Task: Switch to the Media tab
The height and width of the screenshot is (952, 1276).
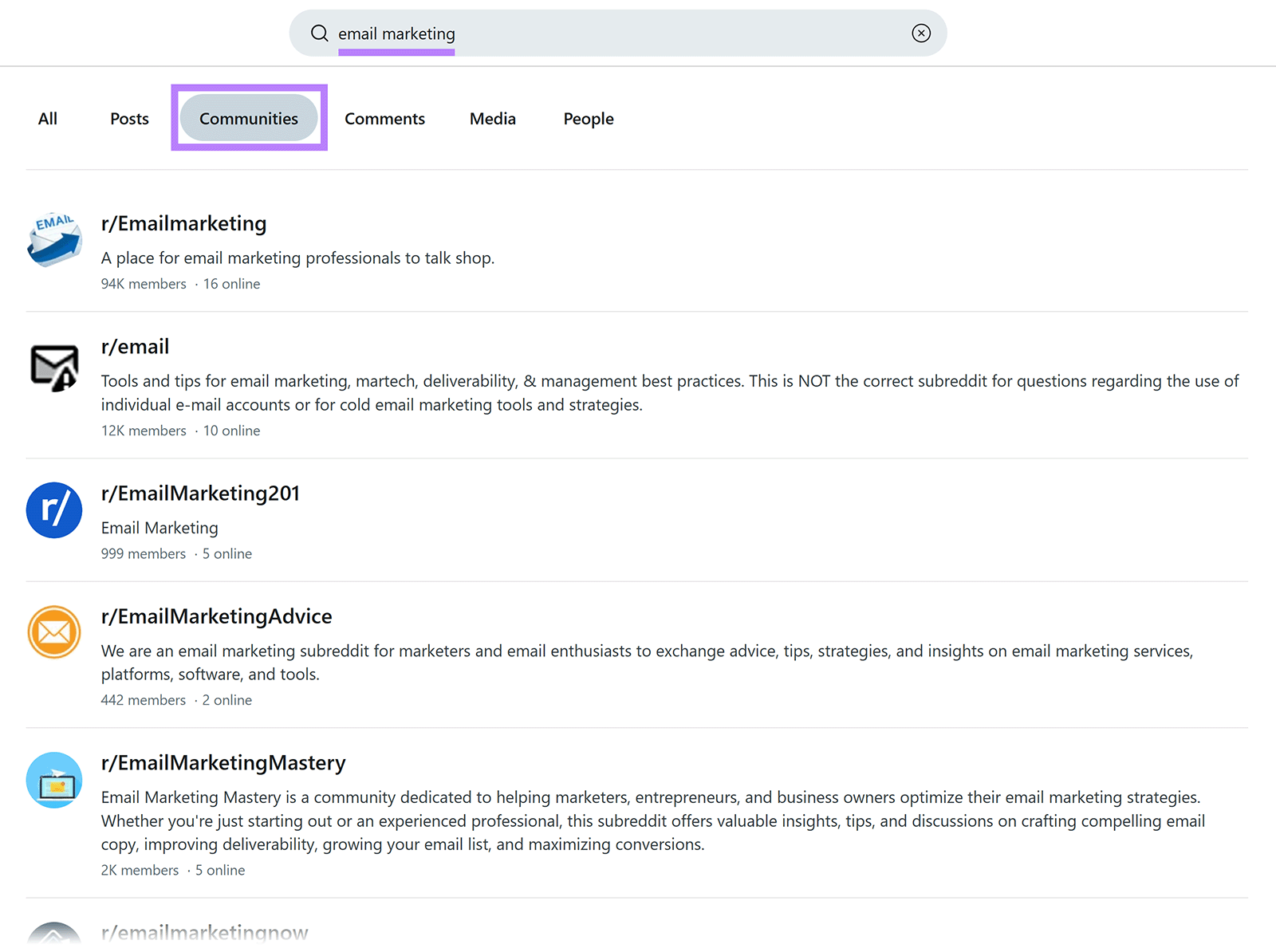Action: [x=492, y=118]
